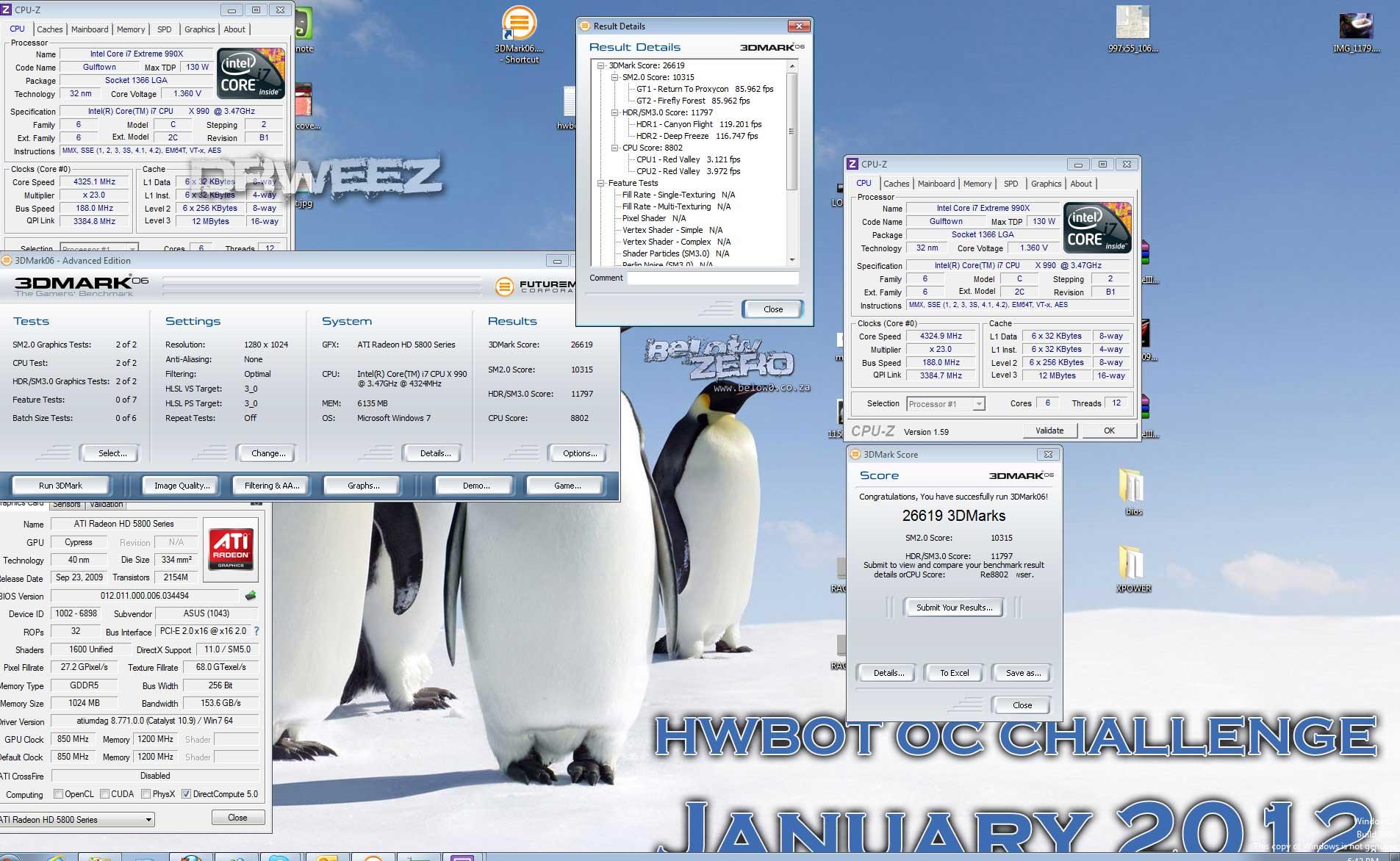This screenshot has width=1400, height=861.
Task: Click OK in the right CPU-Z window
Action: tap(1109, 430)
